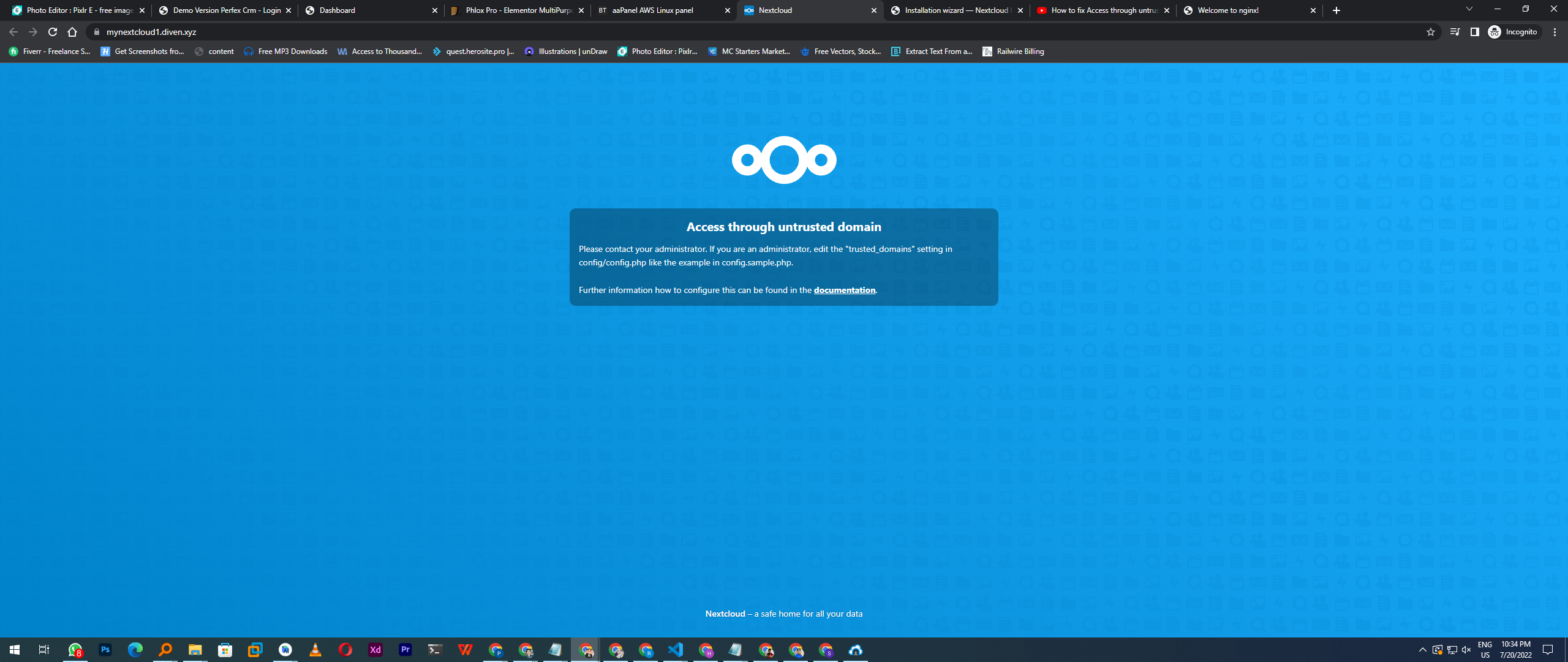This screenshot has height=662, width=1568.
Task: Switch to aaPanel AWS Linux panel tab
Action: pyautogui.click(x=652, y=10)
